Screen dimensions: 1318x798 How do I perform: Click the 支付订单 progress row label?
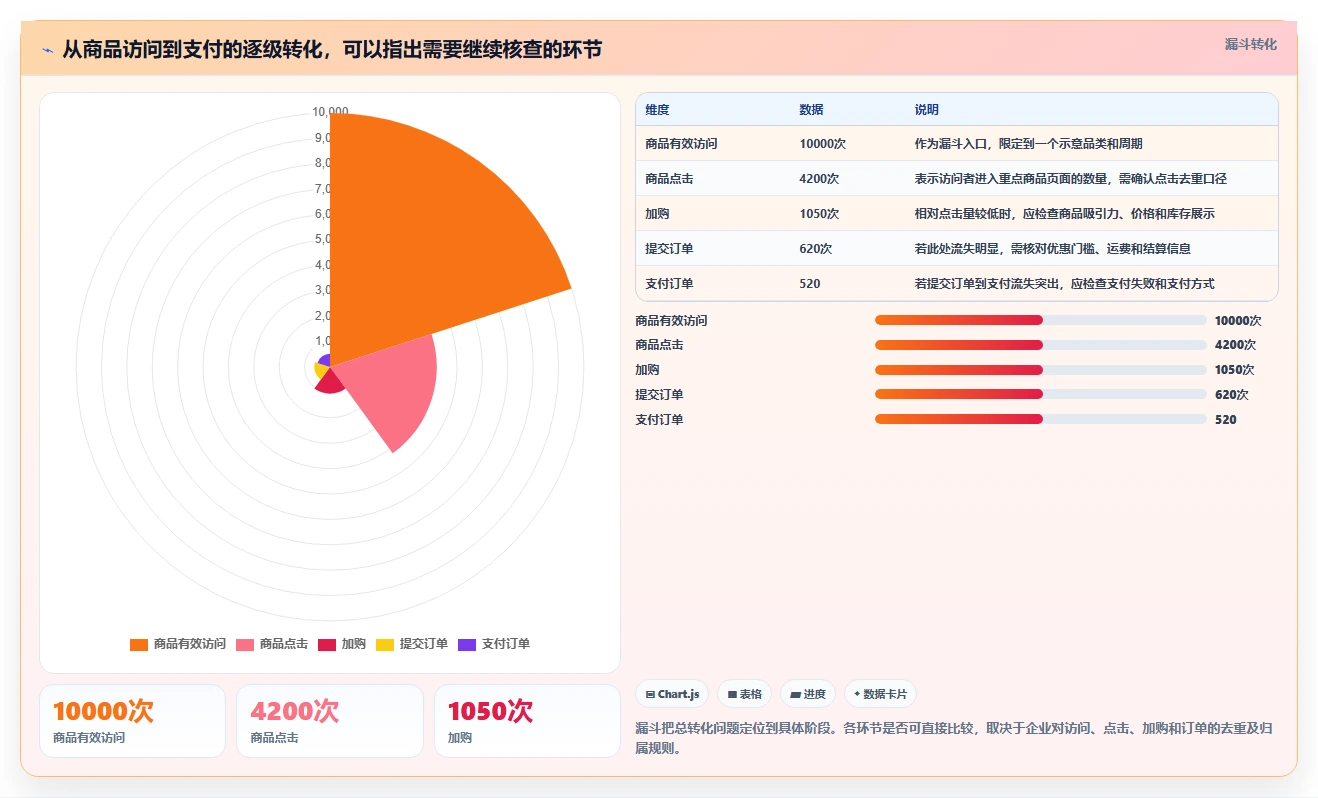pyautogui.click(x=659, y=420)
